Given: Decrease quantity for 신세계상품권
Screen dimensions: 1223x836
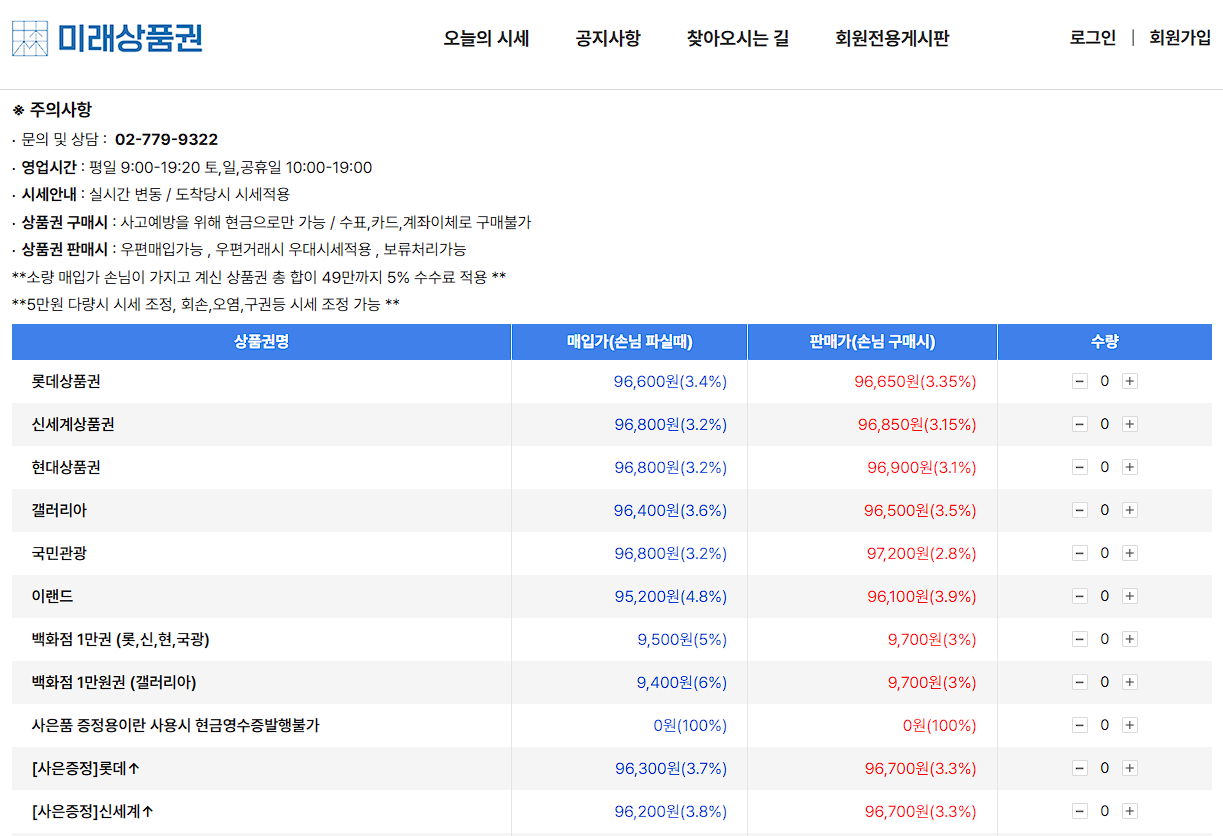Looking at the screenshot, I should click(1079, 424).
